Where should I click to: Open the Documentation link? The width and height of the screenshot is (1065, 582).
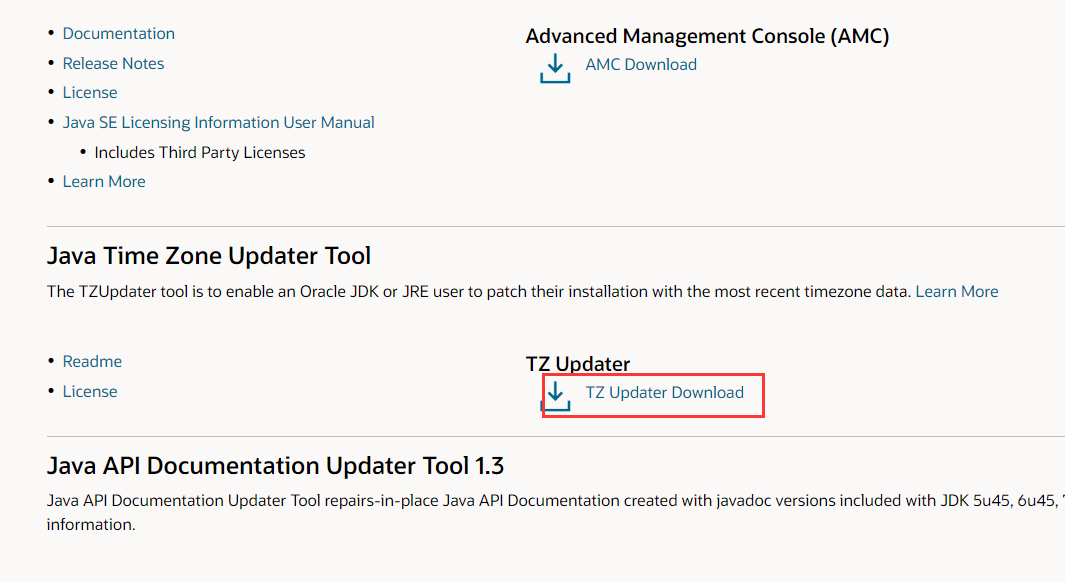click(x=118, y=34)
